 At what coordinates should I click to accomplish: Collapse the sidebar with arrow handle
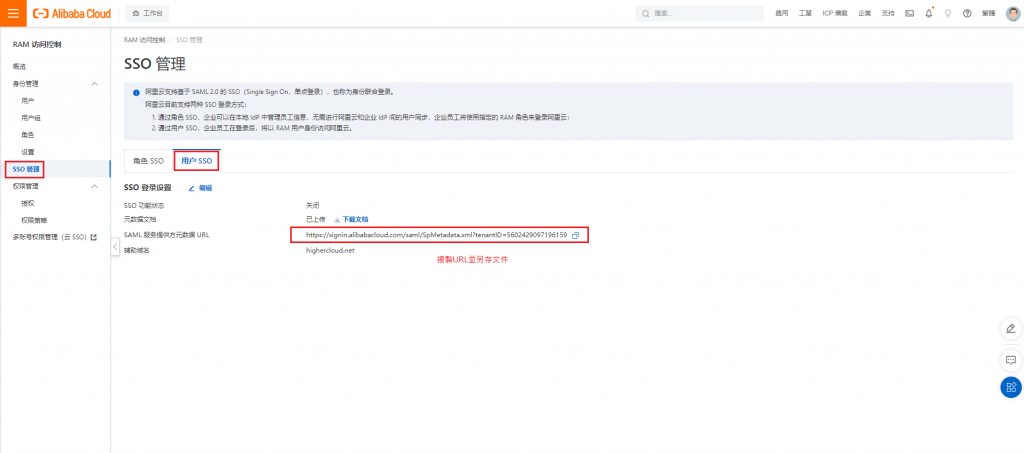coord(115,247)
